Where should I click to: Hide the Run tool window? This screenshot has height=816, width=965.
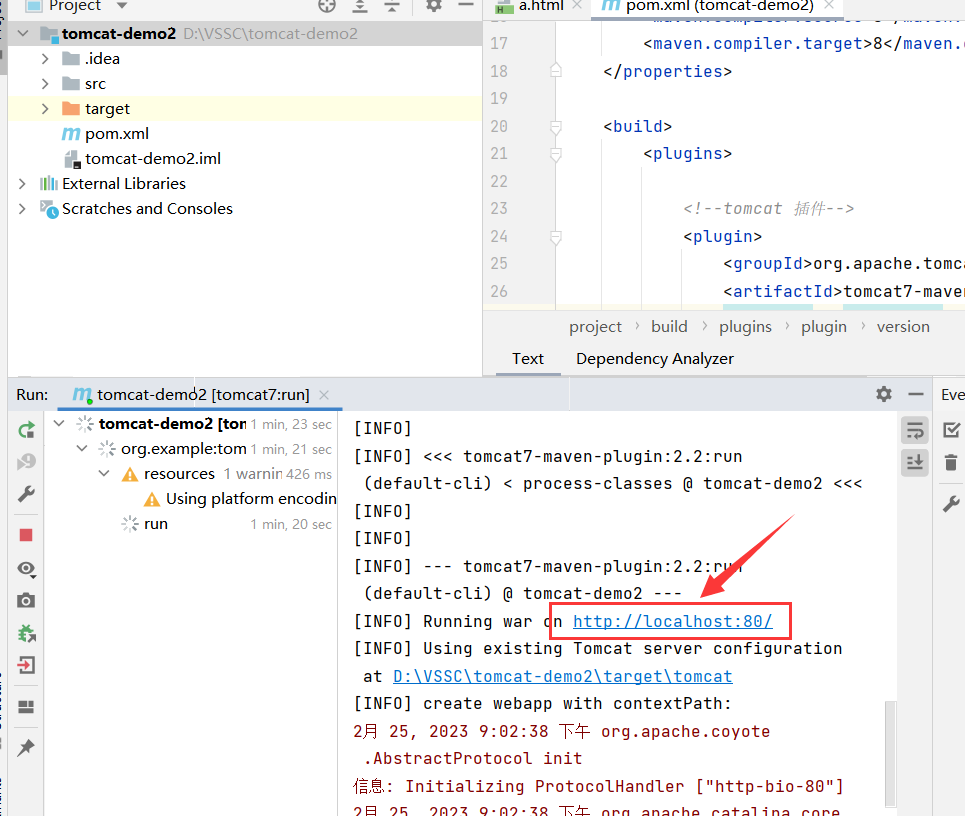point(916,394)
